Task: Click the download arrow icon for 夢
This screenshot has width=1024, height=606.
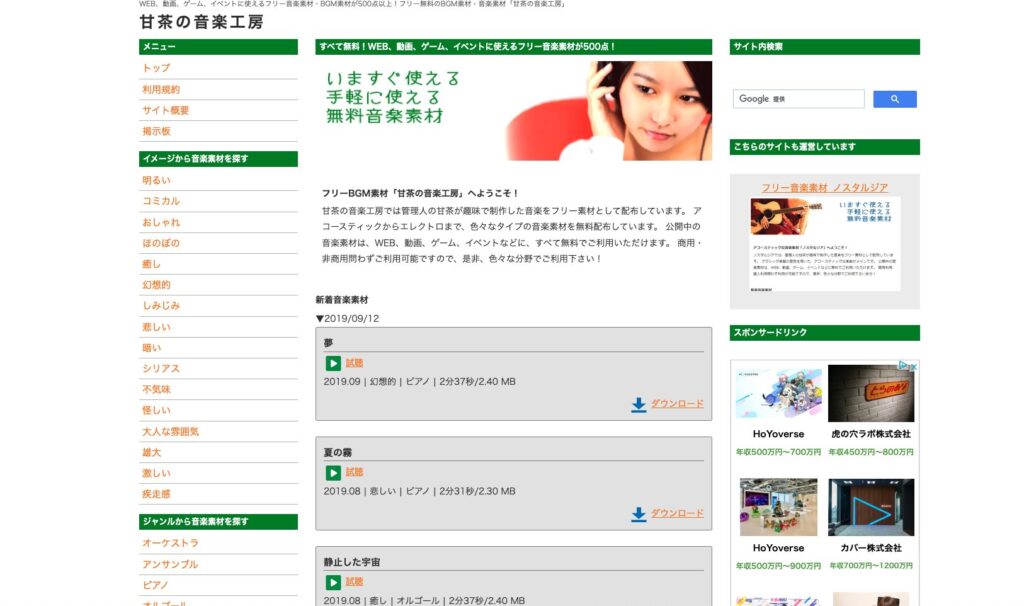Action: (639, 405)
